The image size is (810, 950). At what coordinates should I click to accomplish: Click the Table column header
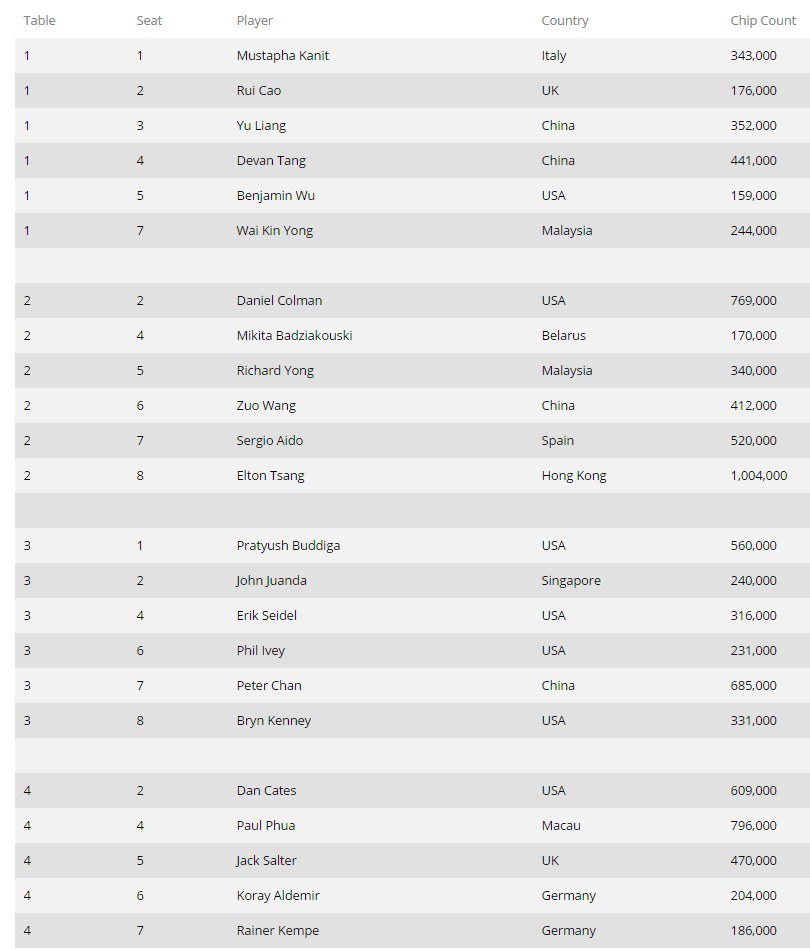(40, 20)
